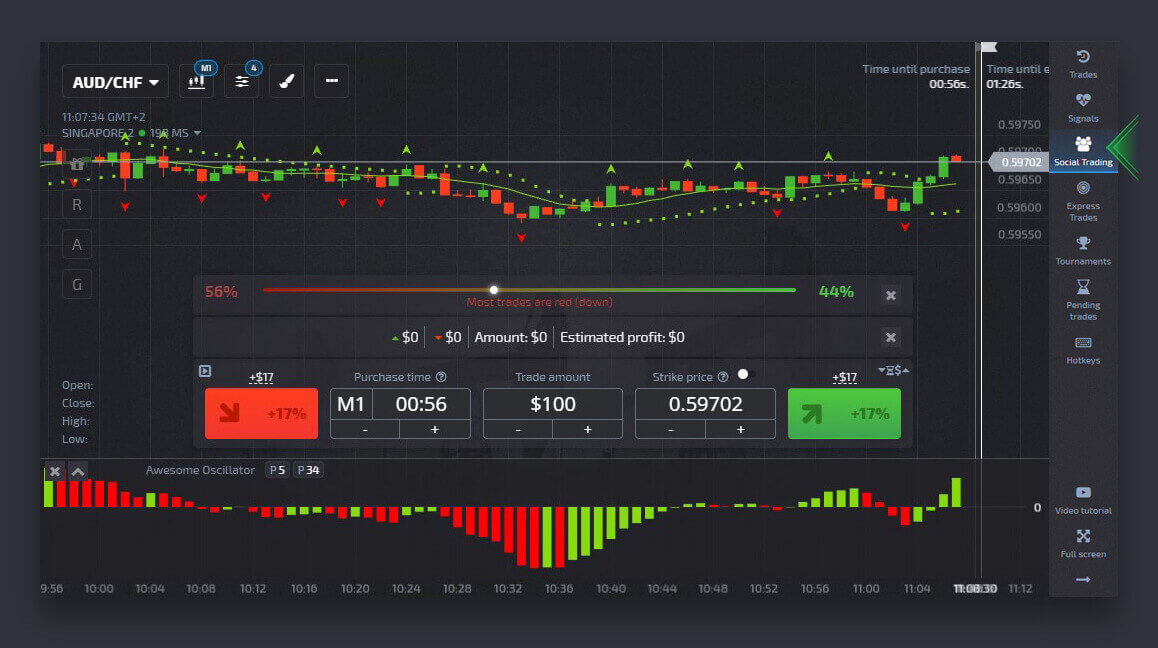Open the Social Trading tab
Image resolution: width=1158 pixels, height=648 pixels.
click(x=1083, y=150)
